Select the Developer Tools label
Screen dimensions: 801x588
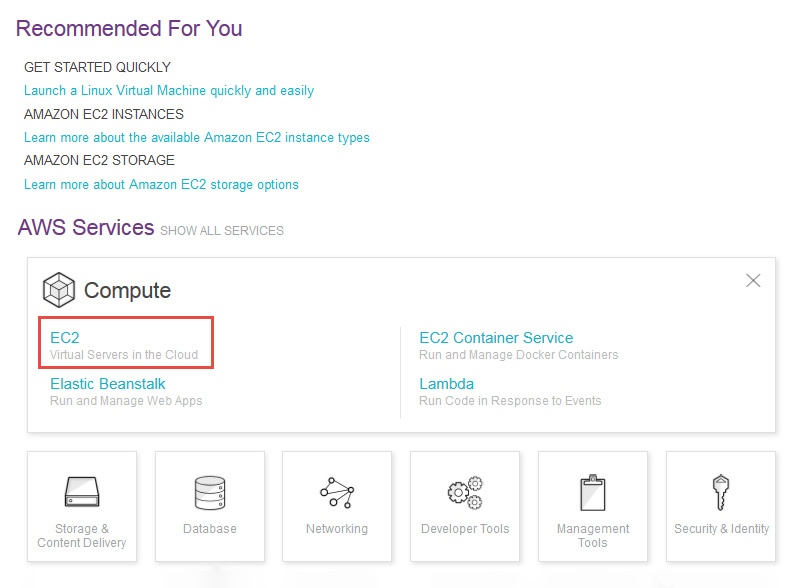(465, 529)
